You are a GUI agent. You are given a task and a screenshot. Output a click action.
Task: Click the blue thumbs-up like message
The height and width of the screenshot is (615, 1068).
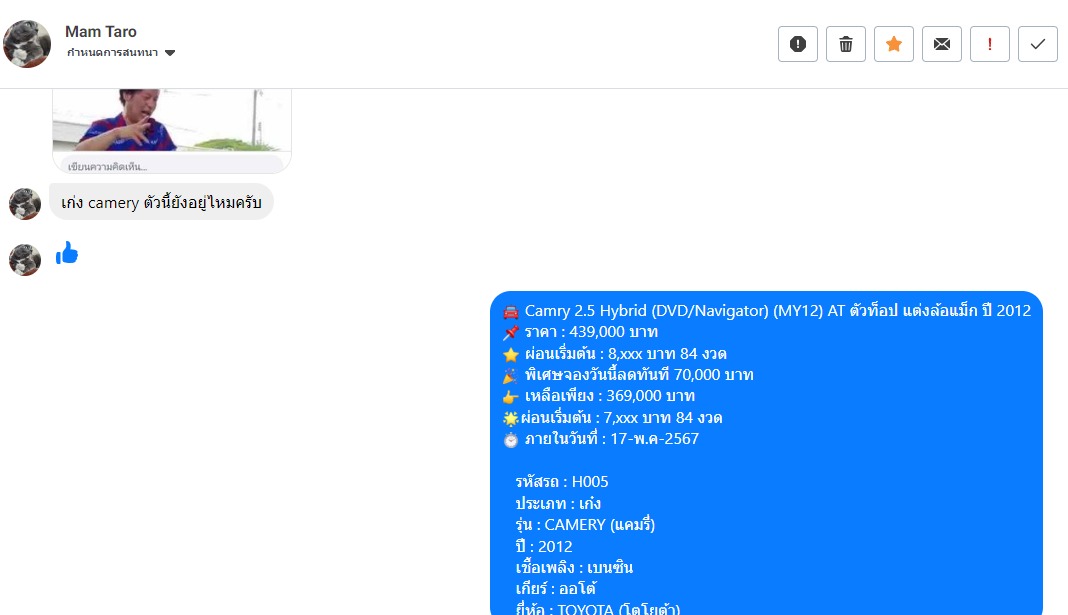67,253
